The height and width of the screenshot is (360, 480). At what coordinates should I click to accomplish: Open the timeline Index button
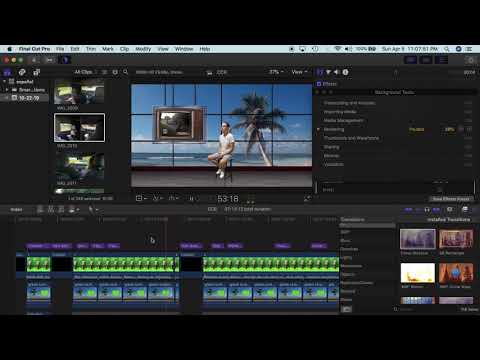pyautogui.click(x=16, y=210)
